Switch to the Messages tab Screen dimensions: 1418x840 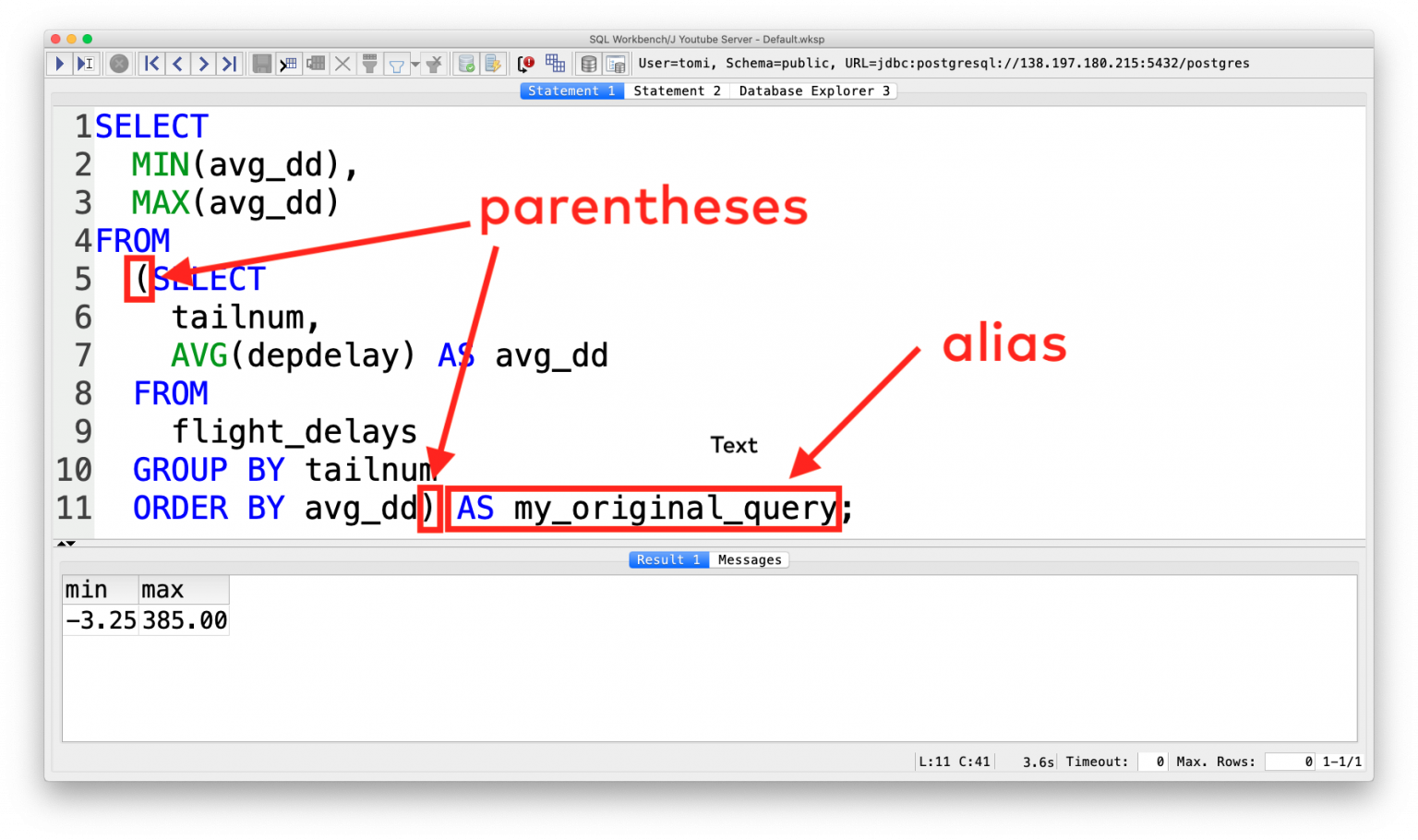tap(749, 559)
